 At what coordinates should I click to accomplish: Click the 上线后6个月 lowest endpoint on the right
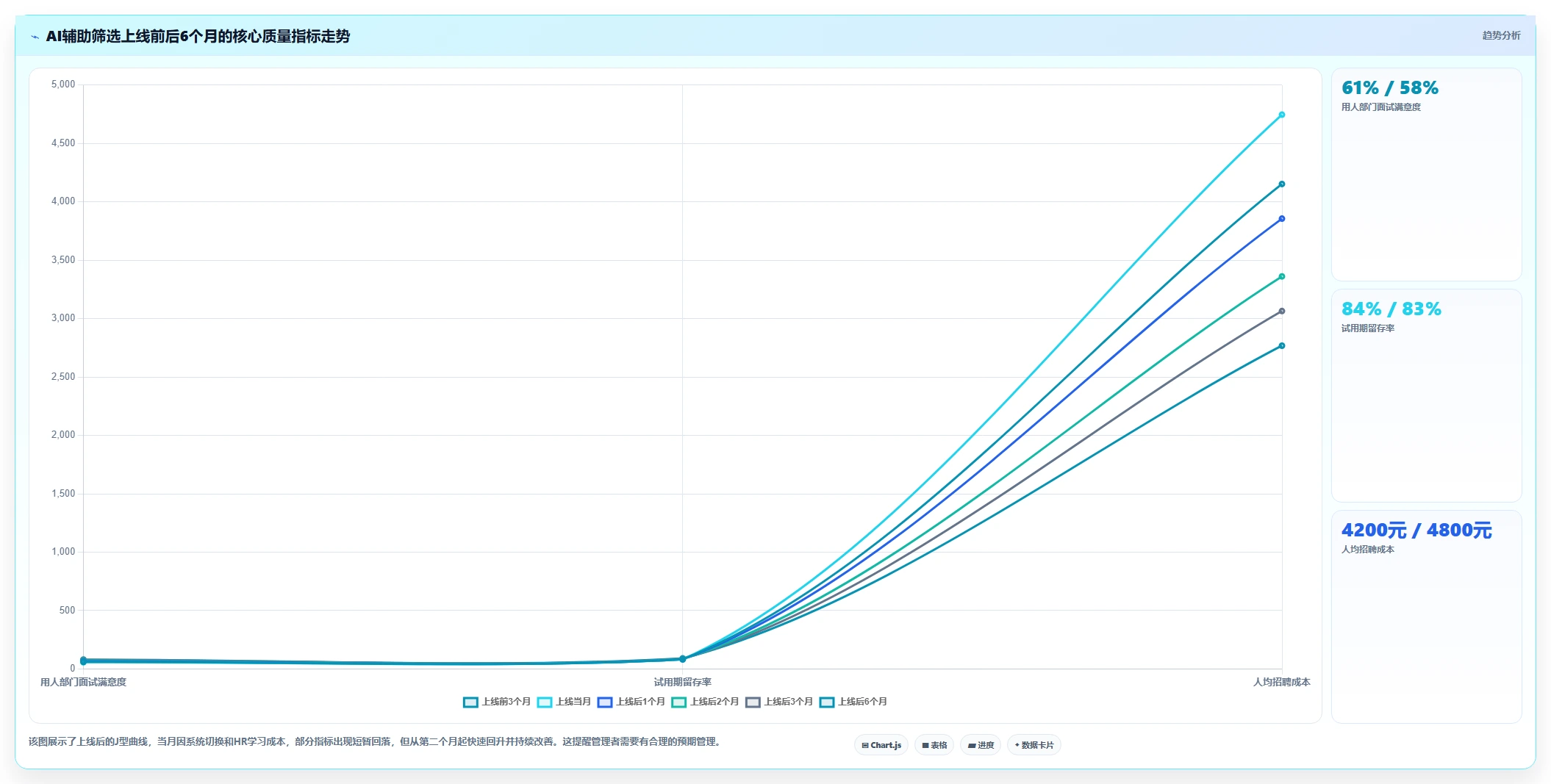pos(1281,345)
